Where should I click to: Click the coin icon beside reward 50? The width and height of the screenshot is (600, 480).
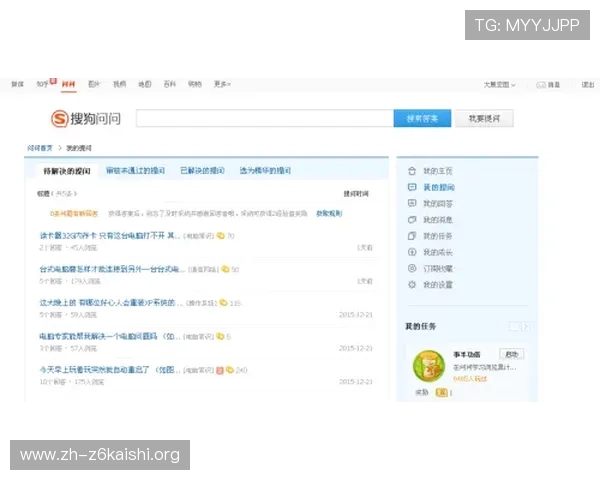point(225,269)
